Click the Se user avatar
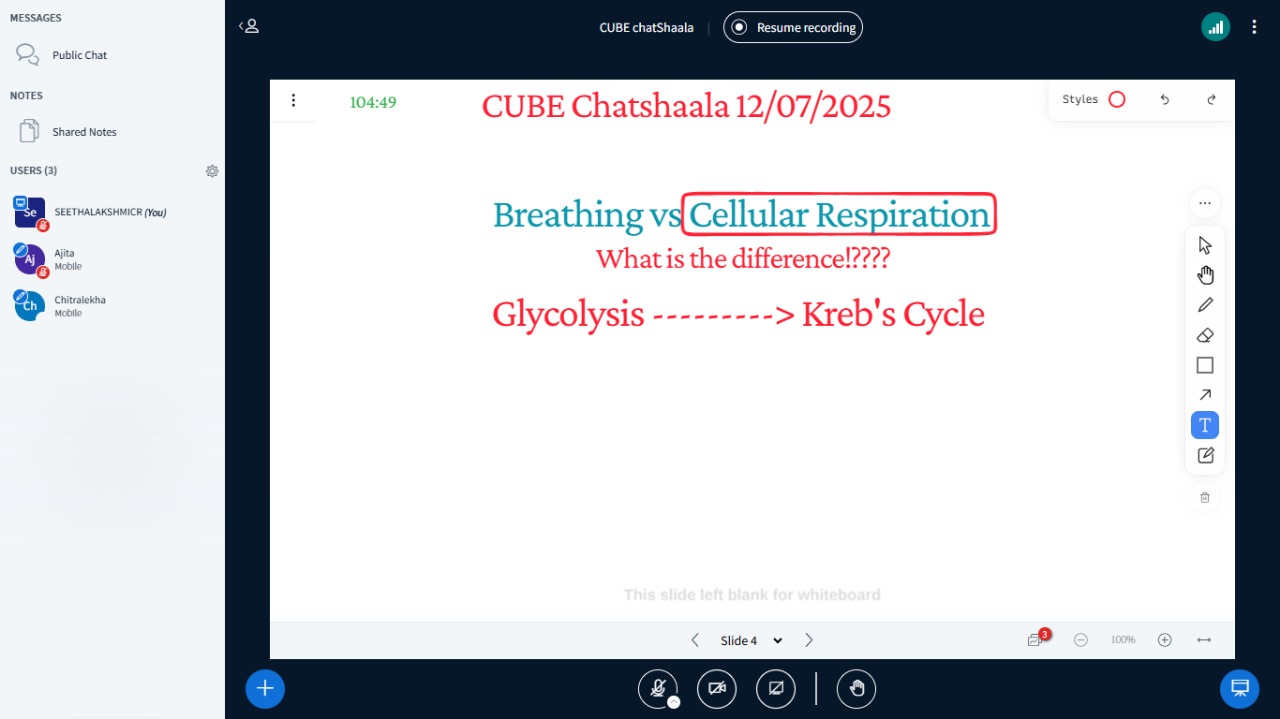The image size is (1280, 719). coord(30,212)
